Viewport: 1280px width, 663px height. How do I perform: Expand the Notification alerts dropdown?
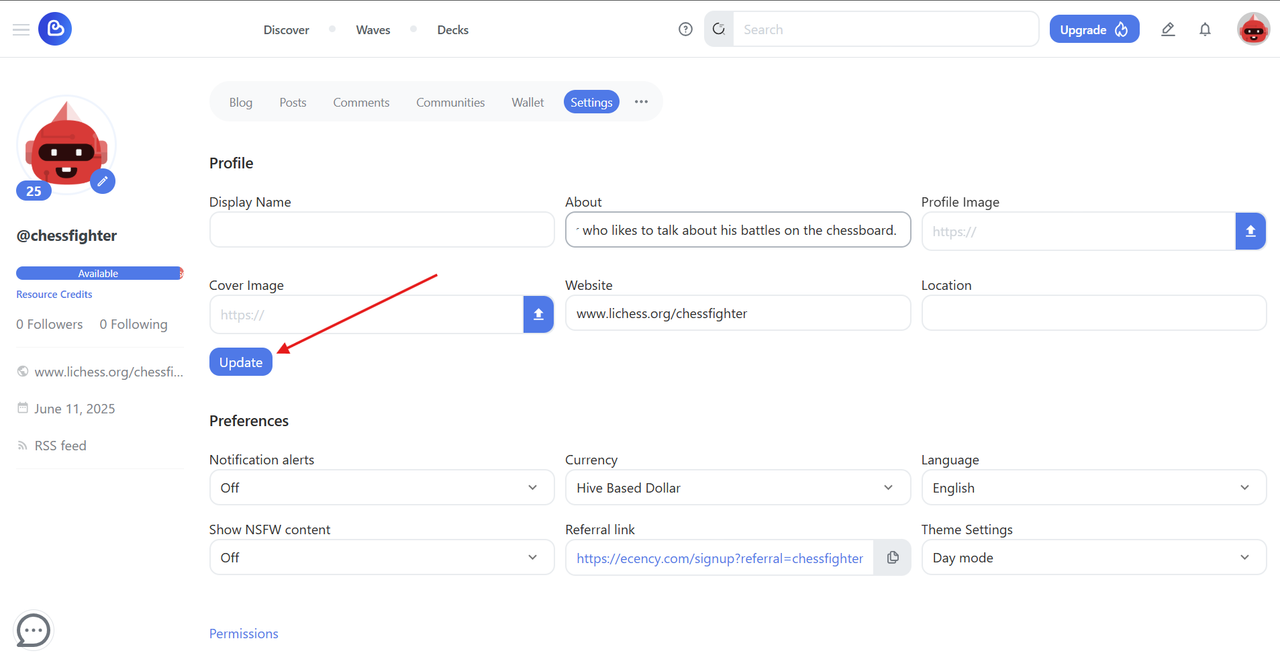click(x=382, y=487)
